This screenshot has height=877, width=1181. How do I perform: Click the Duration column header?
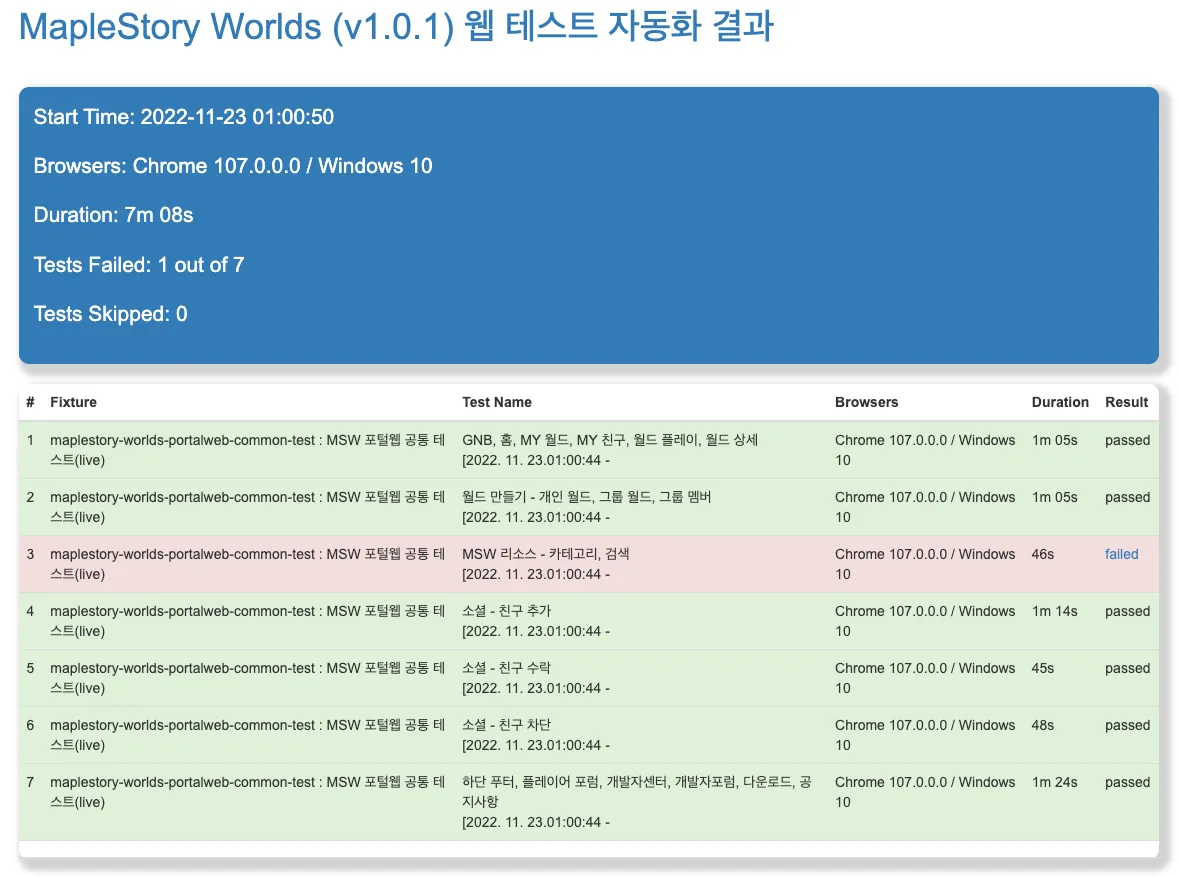(1060, 402)
